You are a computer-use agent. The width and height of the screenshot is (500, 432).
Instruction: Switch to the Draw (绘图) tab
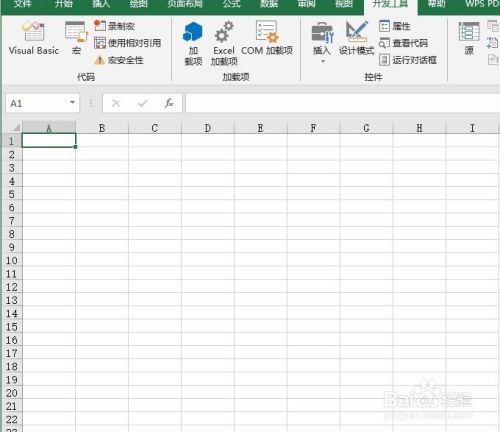(x=138, y=4)
